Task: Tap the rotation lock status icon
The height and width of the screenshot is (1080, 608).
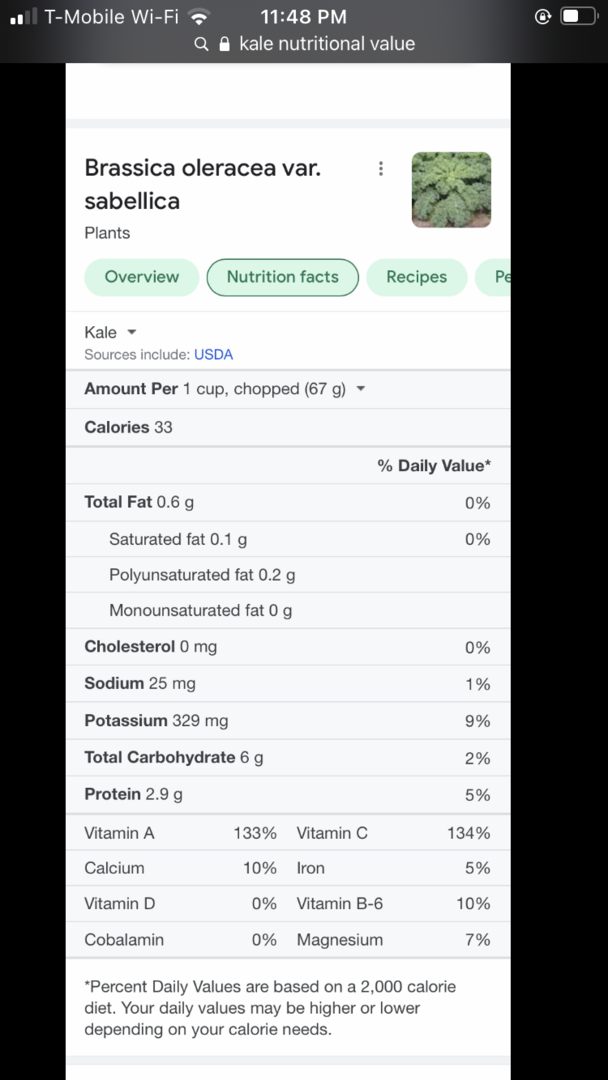Action: 543,17
